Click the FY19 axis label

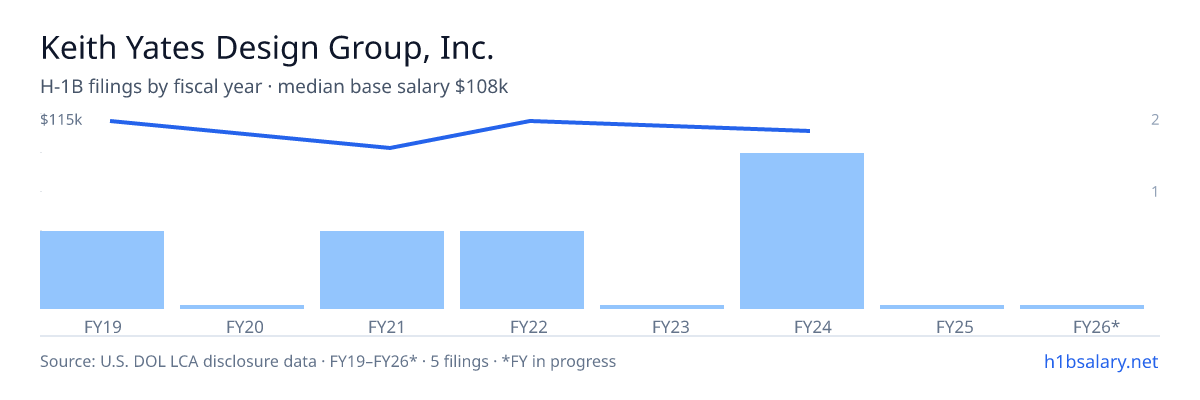click(102, 326)
